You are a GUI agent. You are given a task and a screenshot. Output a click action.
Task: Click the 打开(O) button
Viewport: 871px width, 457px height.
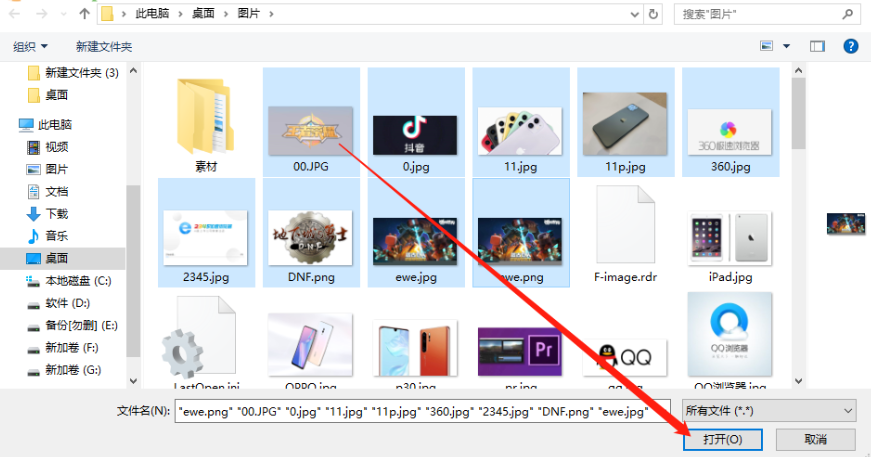pos(723,440)
